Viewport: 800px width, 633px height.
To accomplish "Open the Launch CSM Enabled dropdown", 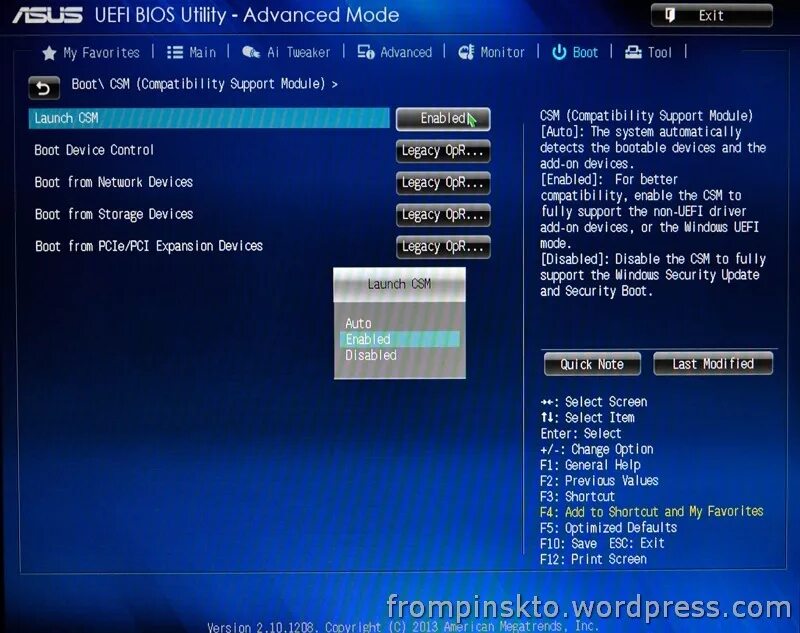I will 443,119.
